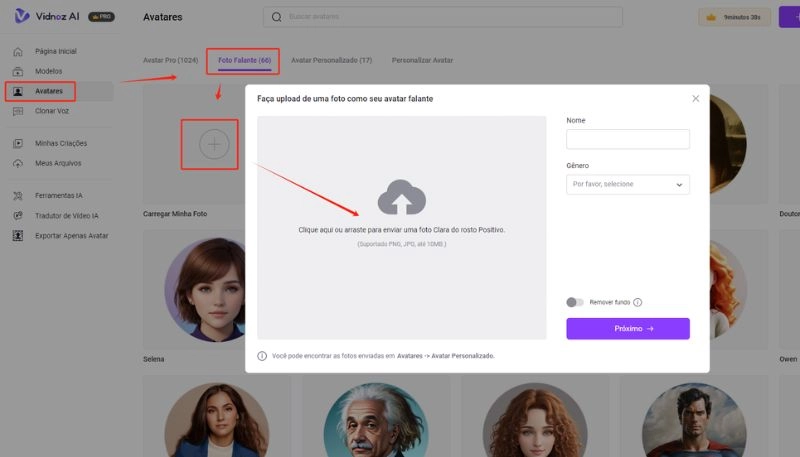Image resolution: width=800 pixels, height=457 pixels.
Task: Open the Personalizar Avatar tab
Action: tap(422, 60)
